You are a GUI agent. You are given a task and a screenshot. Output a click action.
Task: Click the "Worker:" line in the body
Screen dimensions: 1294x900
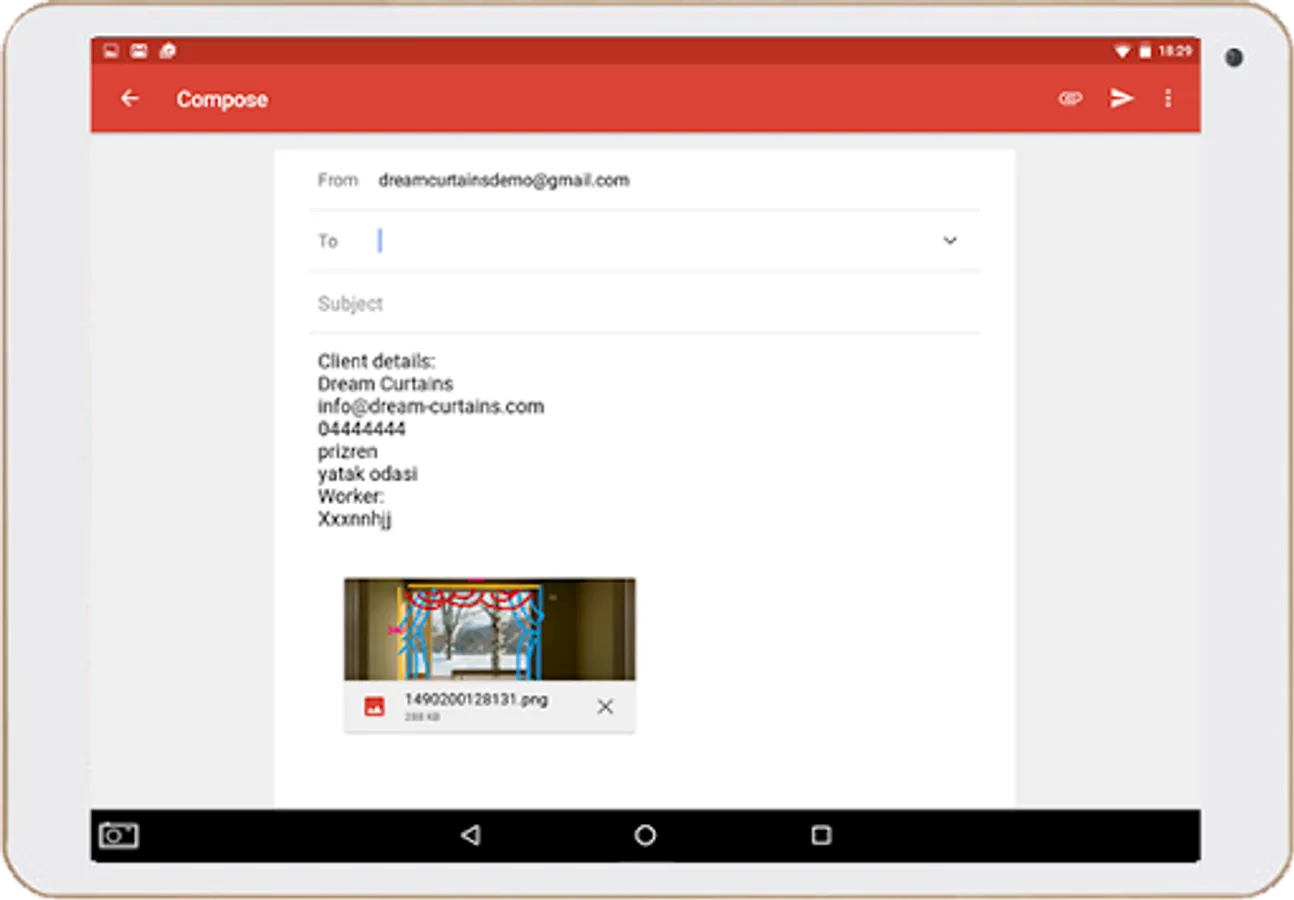point(351,497)
